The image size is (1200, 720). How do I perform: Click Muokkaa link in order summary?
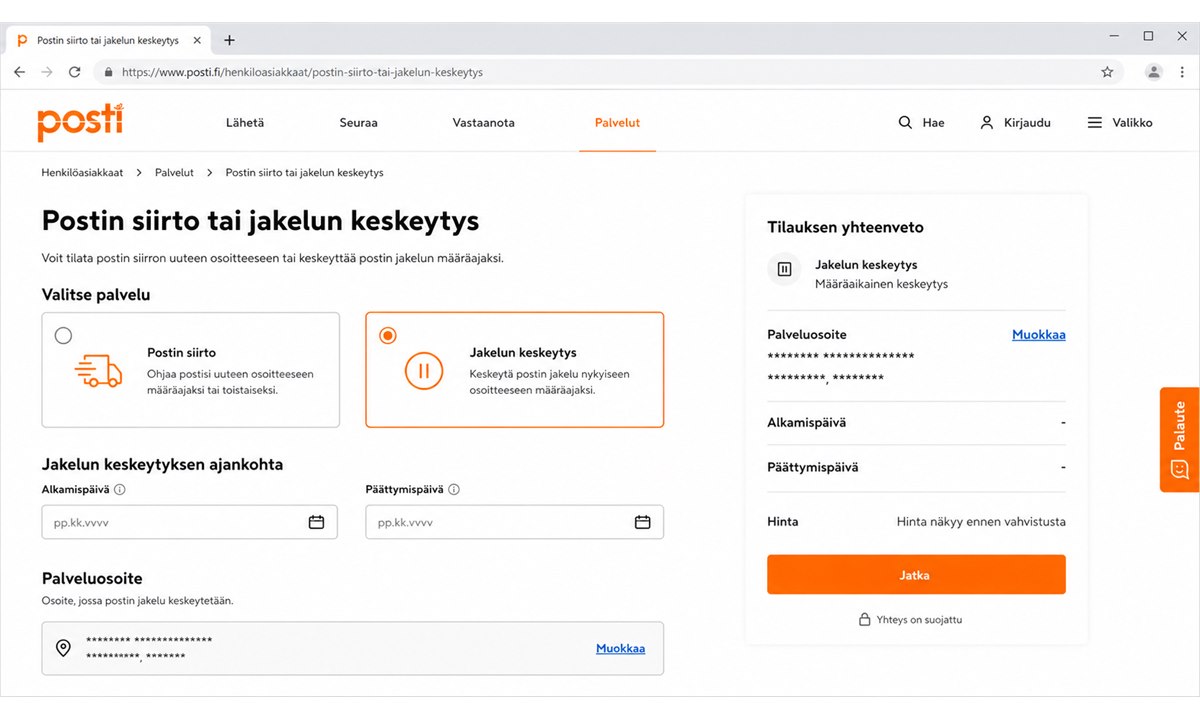pos(1039,335)
